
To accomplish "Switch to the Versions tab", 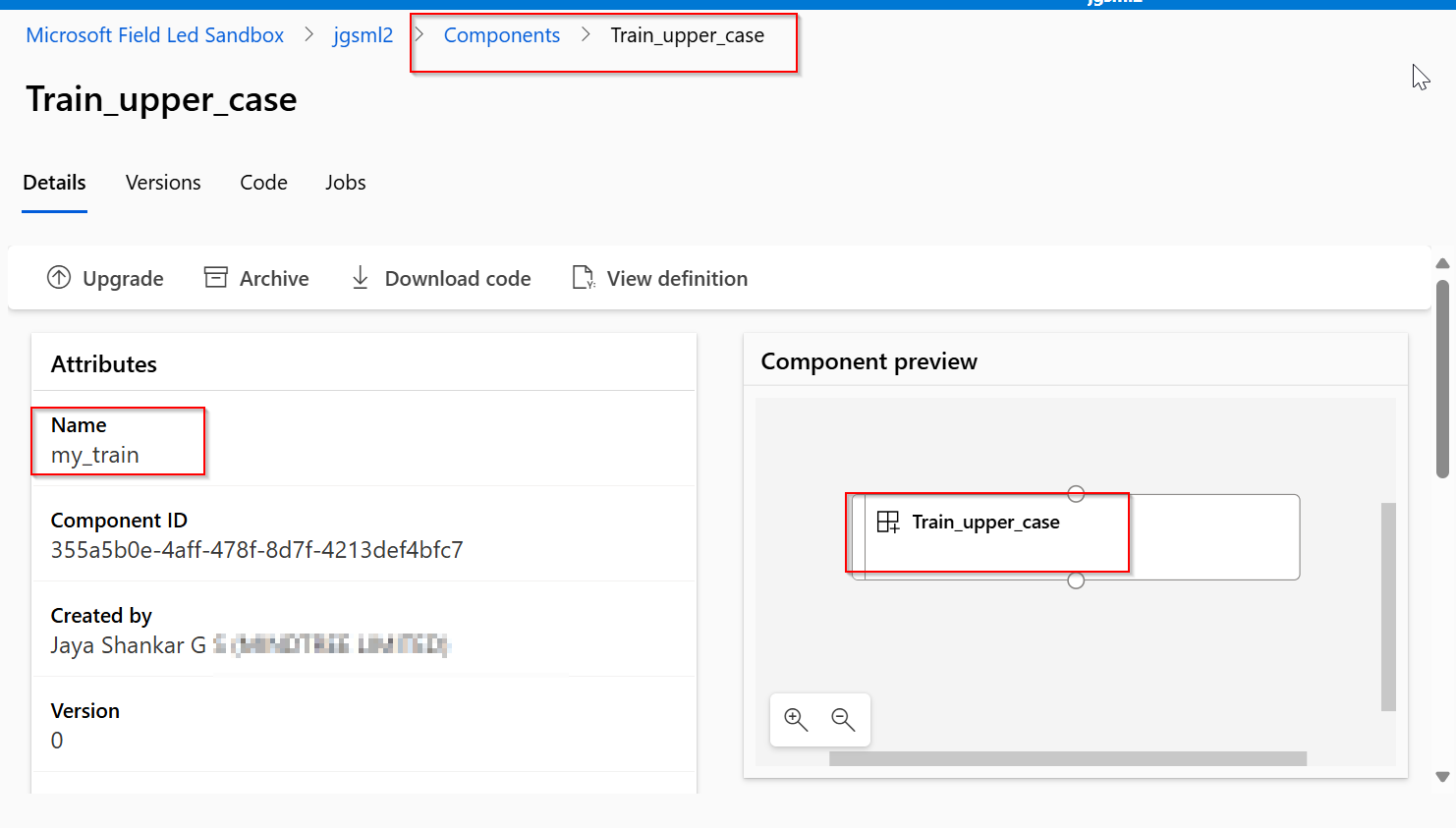I will click(163, 183).
